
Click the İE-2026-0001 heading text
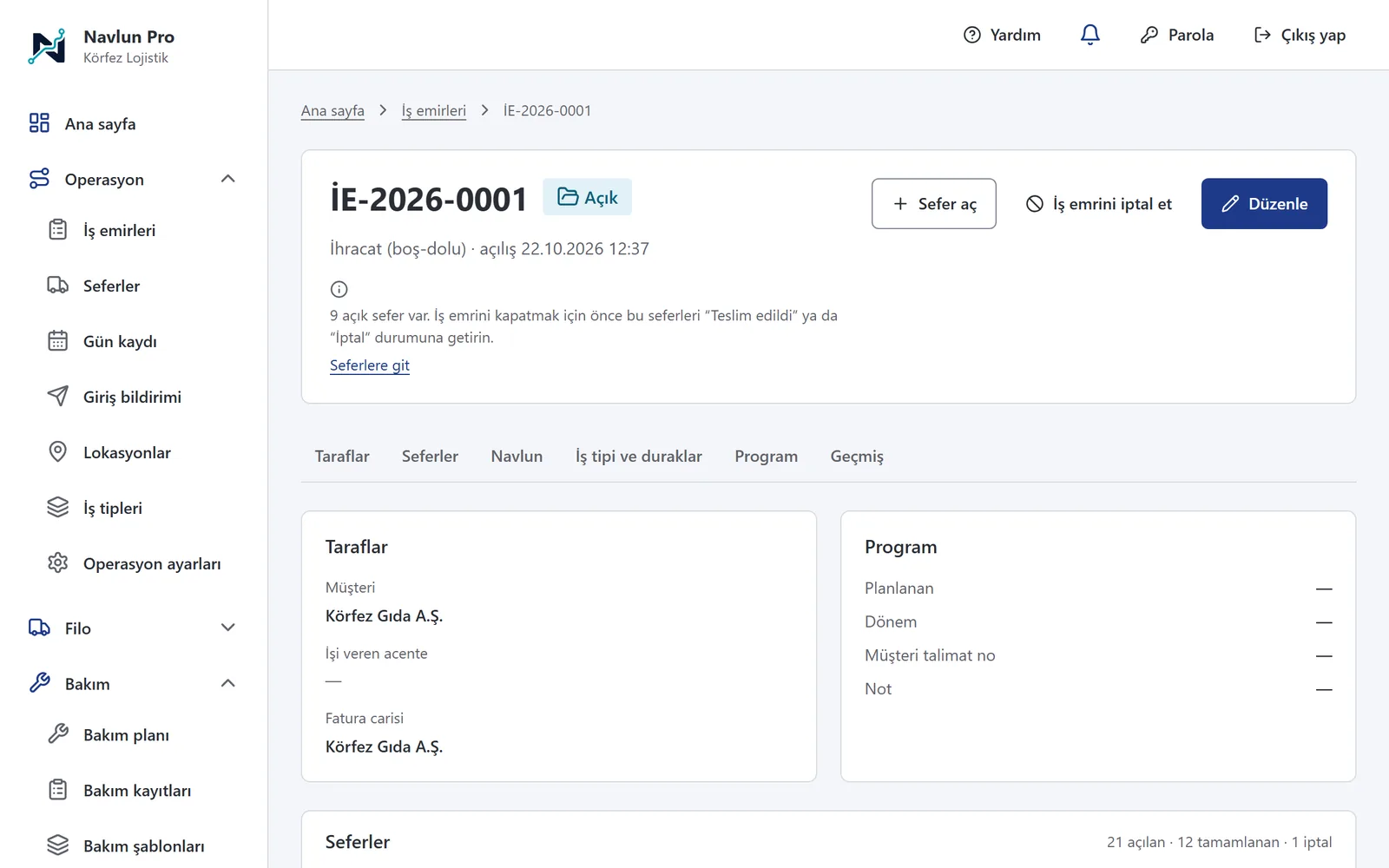428,199
